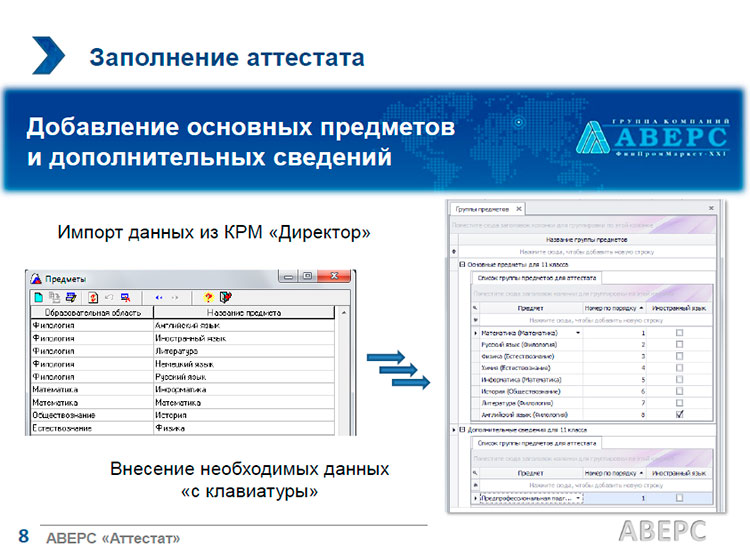This screenshot has height=555, width=750.
Task: Select Немецкий язык row in Предметы list
Action: click(183, 364)
